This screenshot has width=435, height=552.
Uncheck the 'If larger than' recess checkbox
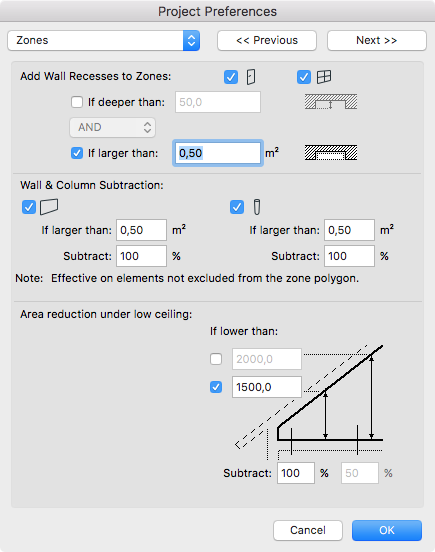(77, 153)
